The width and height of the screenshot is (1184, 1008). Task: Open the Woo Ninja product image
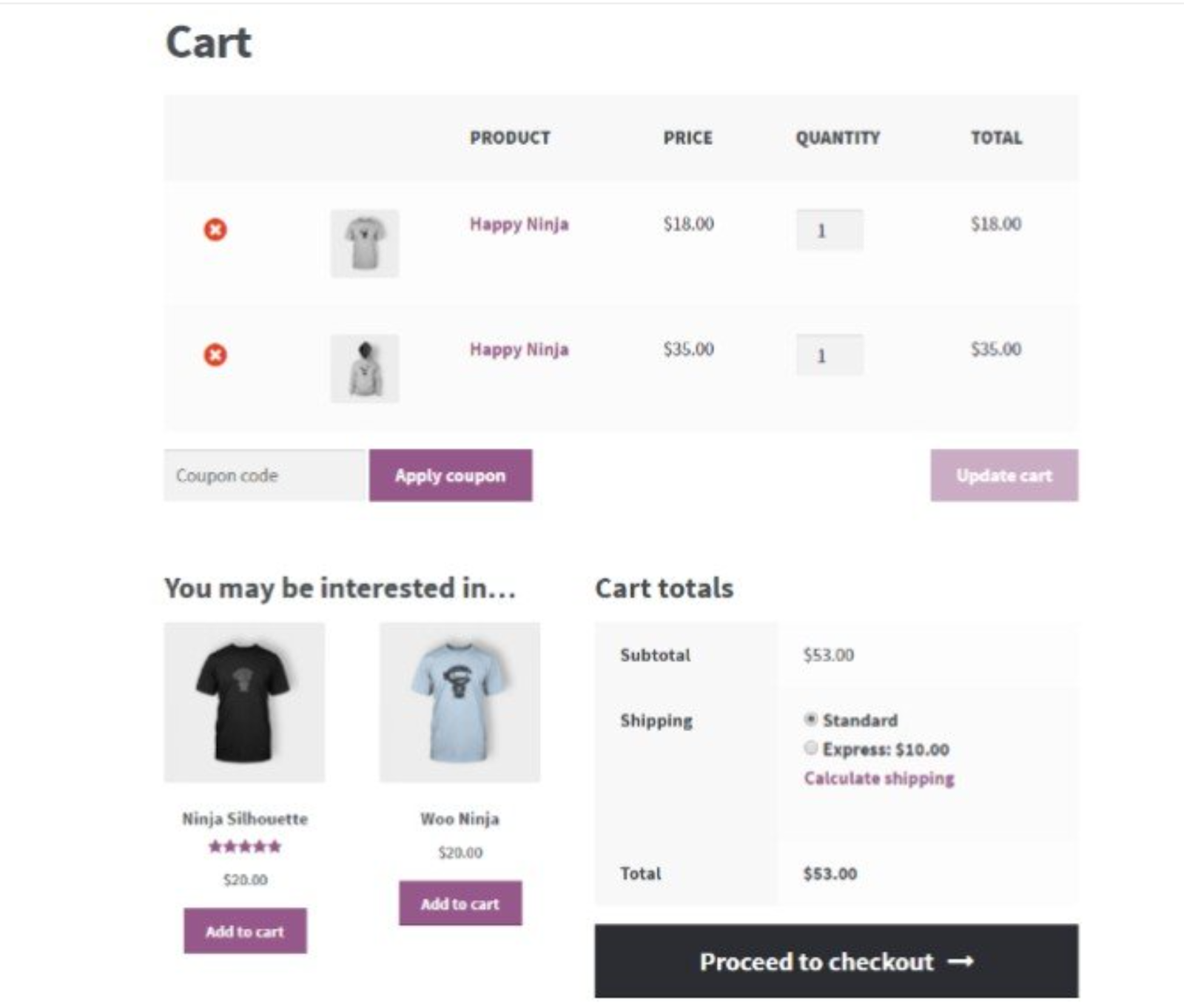(x=460, y=702)
